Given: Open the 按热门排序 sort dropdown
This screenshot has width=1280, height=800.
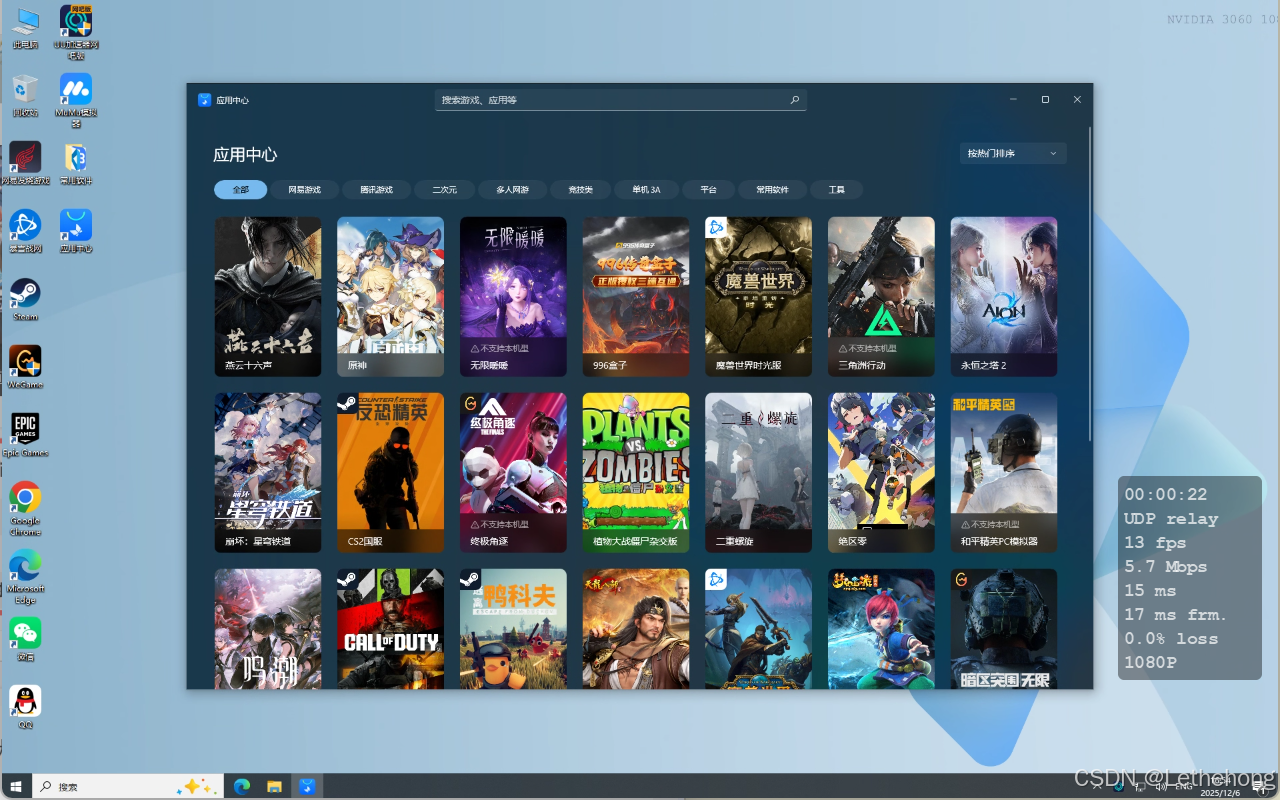Looking at the screenshot, I should pyautogui.click(x=1012, y=153).
